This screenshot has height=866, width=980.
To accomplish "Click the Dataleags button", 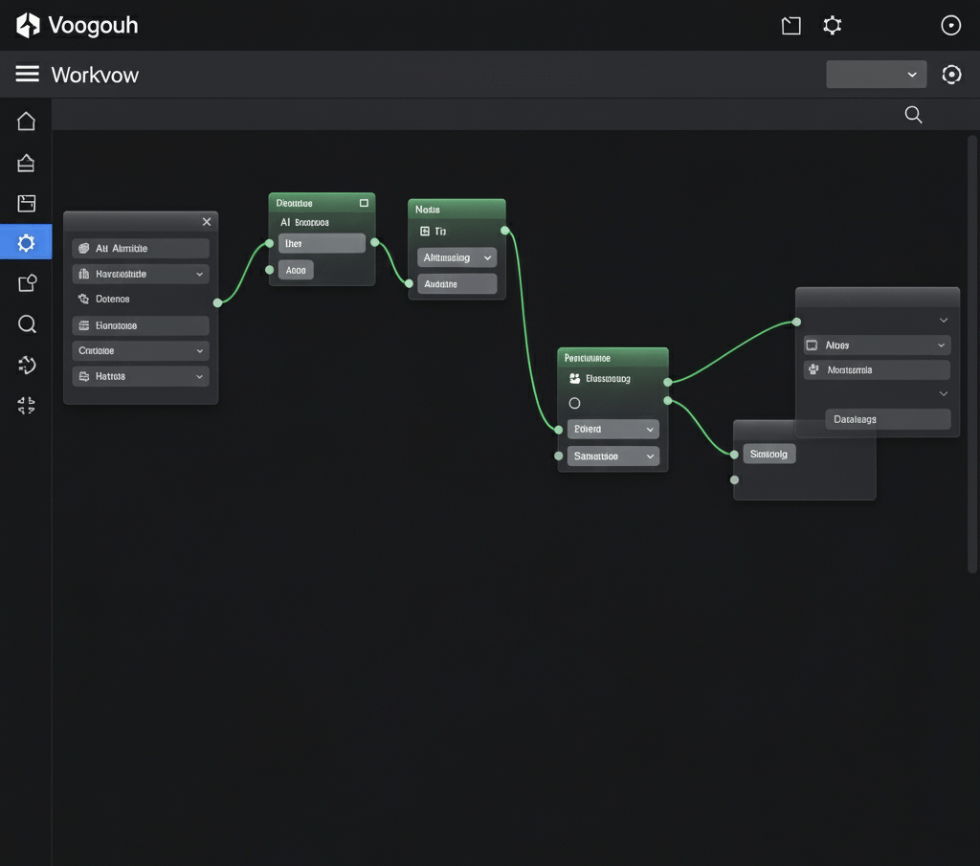I will [888, 419].
